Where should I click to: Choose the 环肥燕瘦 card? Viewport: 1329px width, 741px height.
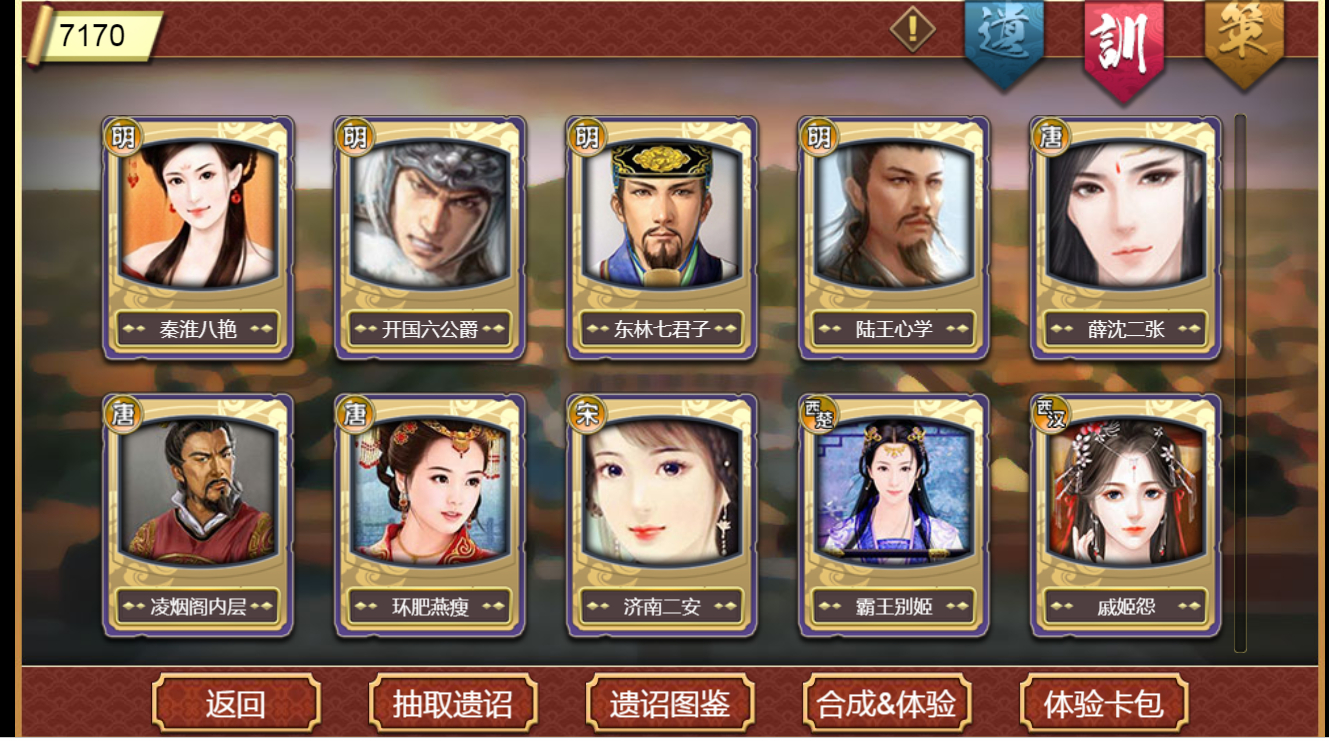point(430,516)
